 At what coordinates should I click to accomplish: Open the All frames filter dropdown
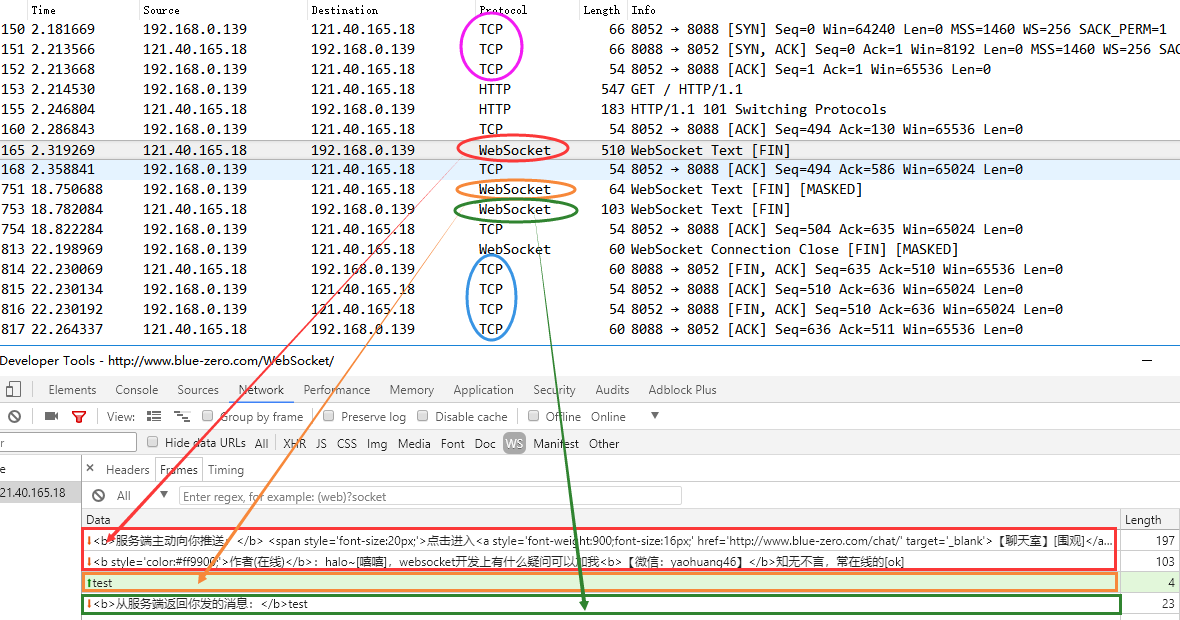(x=140, y=495)
